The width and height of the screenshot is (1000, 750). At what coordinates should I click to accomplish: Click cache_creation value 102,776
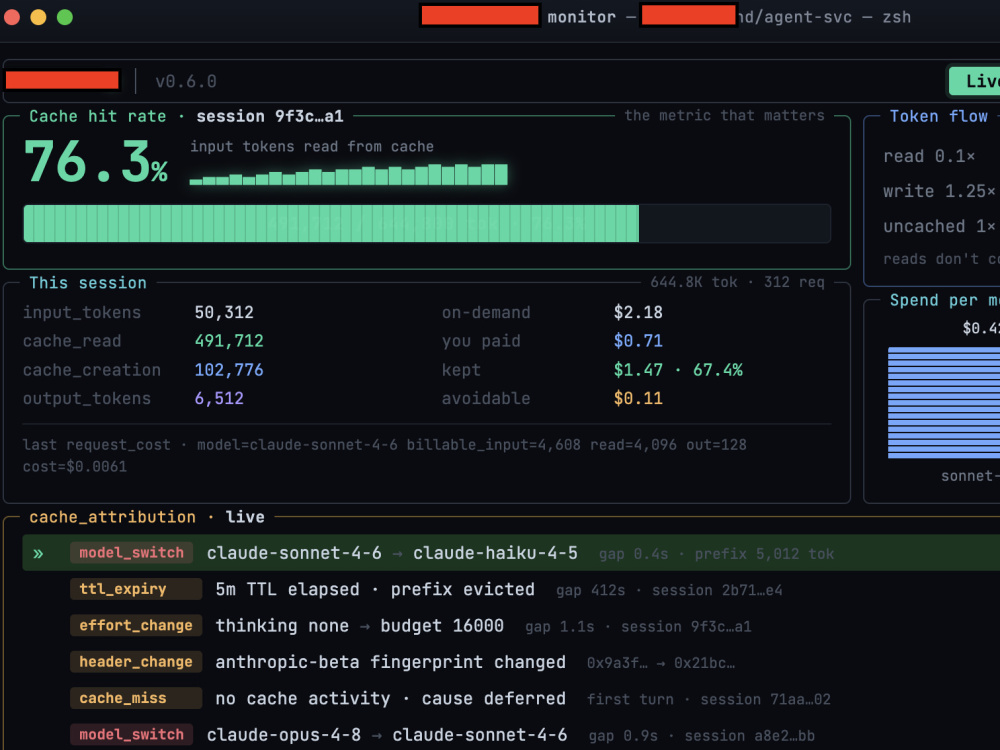[x=229, y=370]
